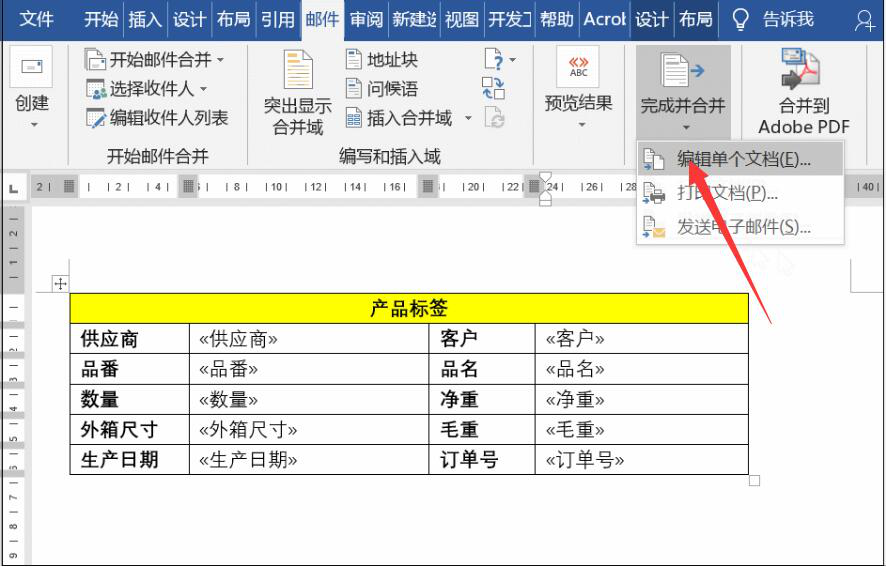Click 突出显示合并域 icon
Image resolution: width=886 pixels, height=567 pixels.
(298, 69)
